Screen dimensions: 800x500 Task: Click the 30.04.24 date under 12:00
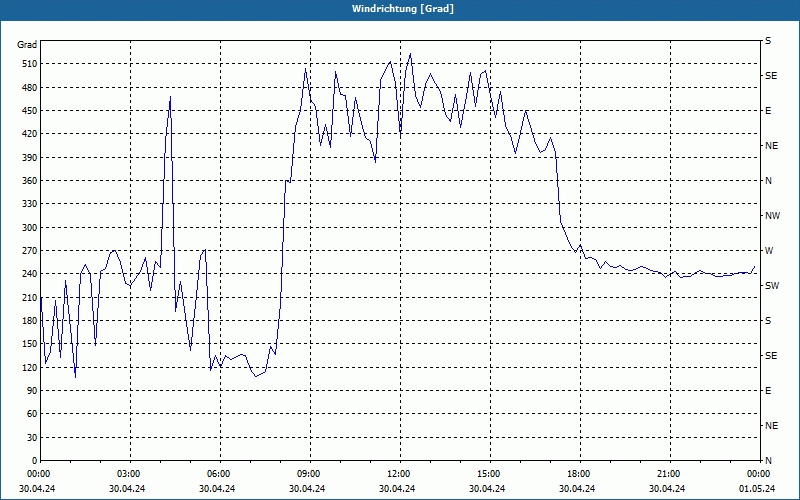pos(397,489)
